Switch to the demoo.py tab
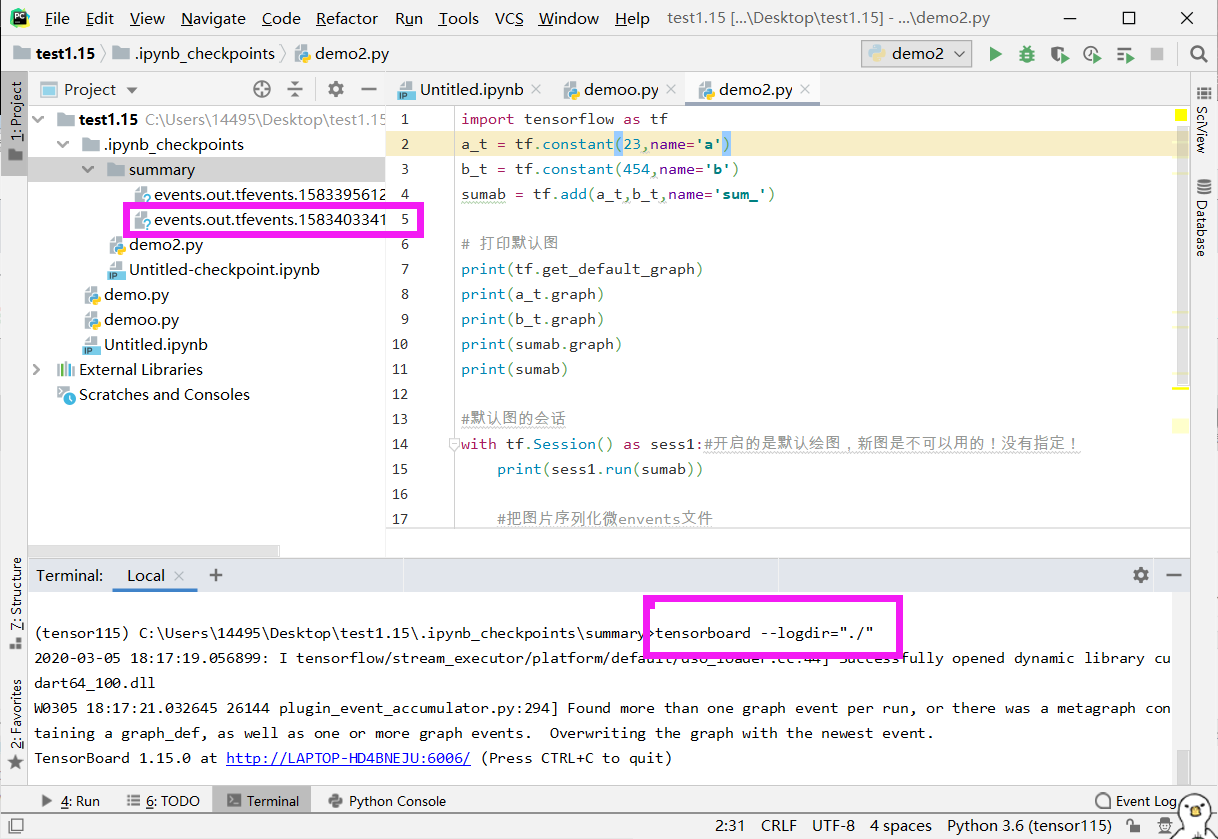Screen dimensions: 1218x839 (621, 90)
